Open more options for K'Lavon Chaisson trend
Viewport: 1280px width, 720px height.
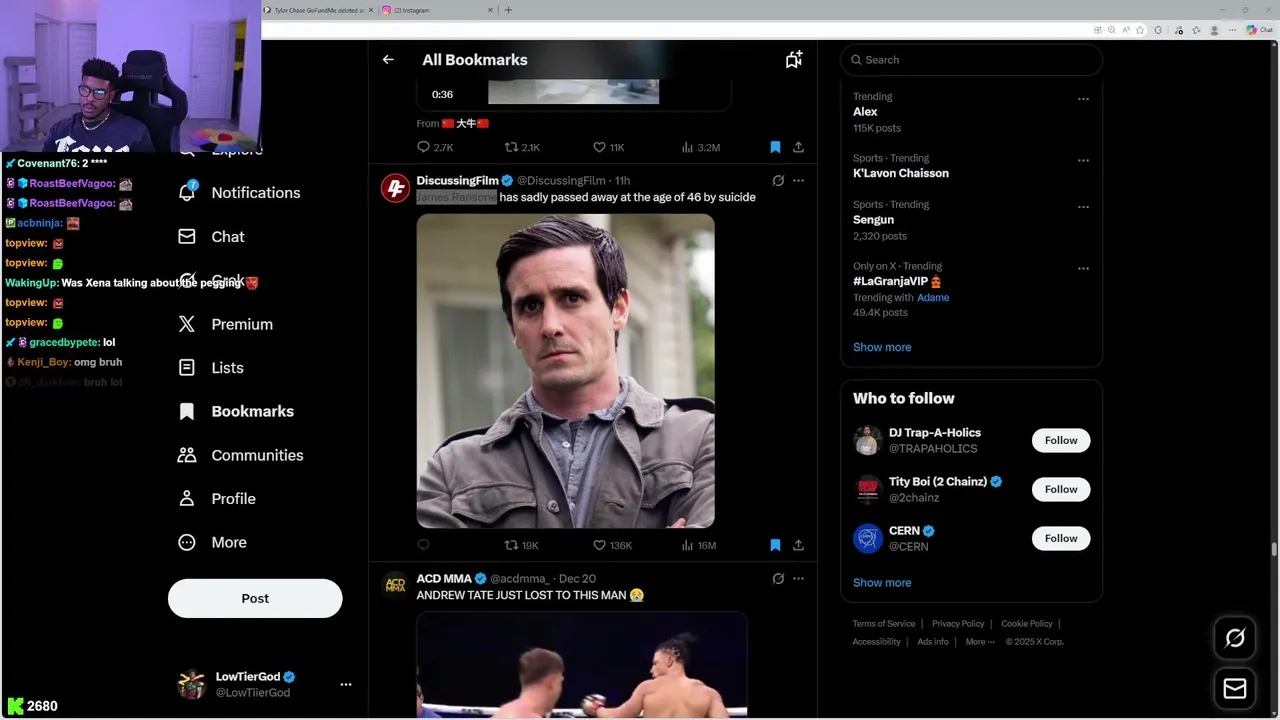[x=1083, y=160]
